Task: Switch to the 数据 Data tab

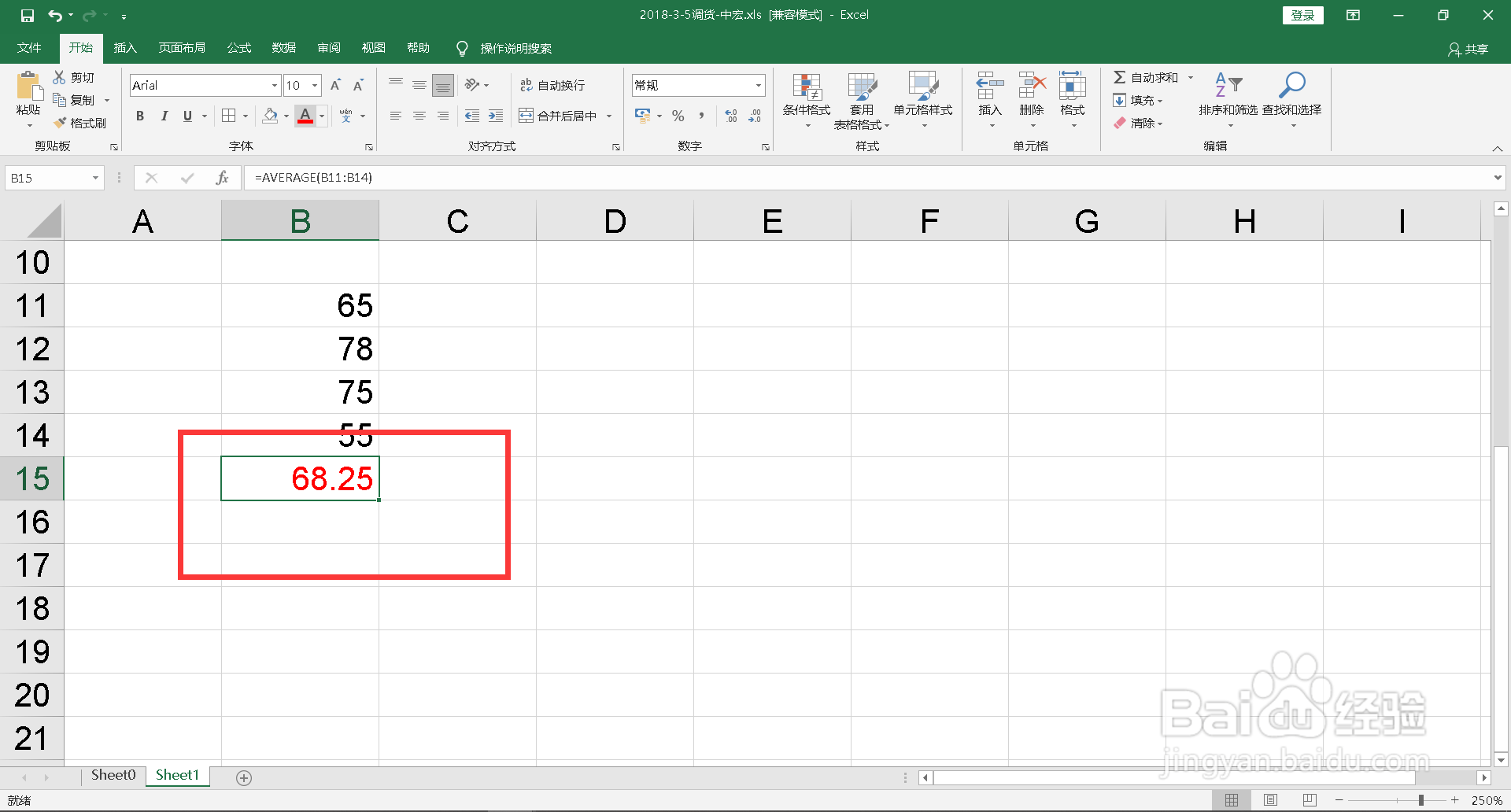Action: (x=284, y=48)
